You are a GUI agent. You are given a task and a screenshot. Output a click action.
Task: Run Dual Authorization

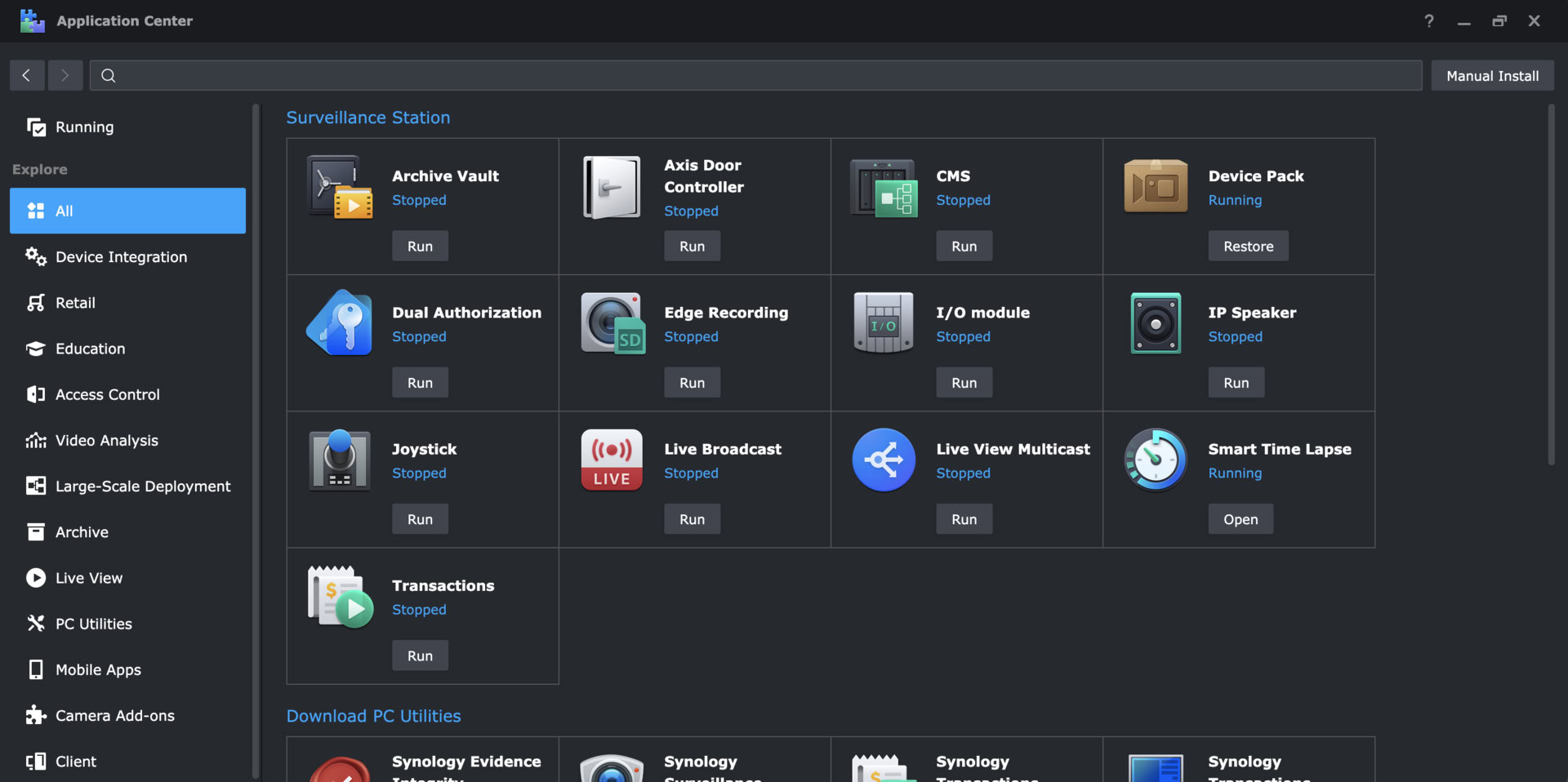420,382
